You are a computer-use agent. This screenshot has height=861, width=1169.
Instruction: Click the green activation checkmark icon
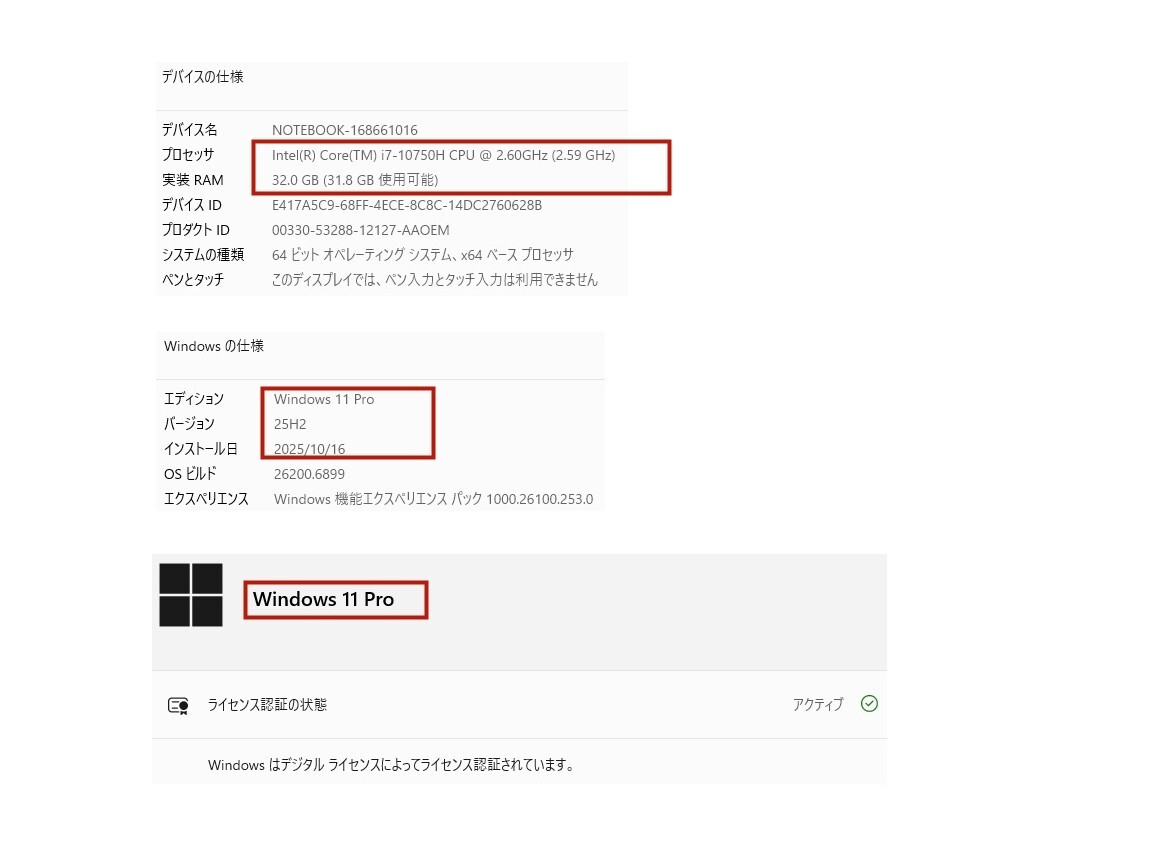coord(869,704)
